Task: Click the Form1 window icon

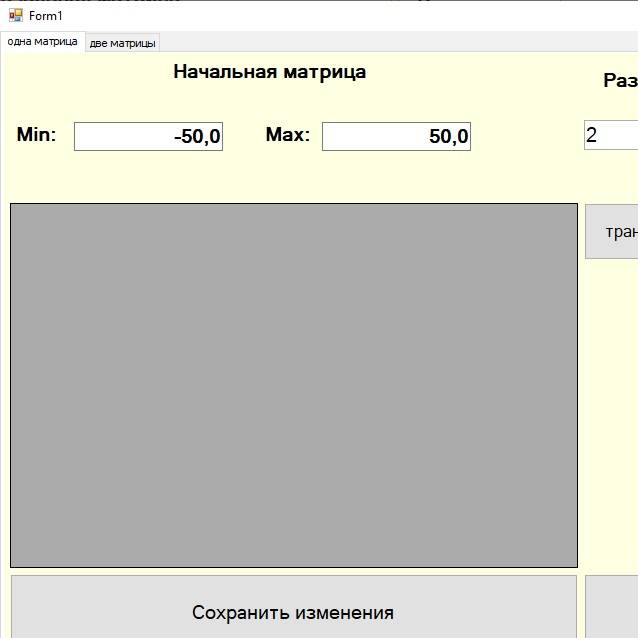Action: click(16, 15)
